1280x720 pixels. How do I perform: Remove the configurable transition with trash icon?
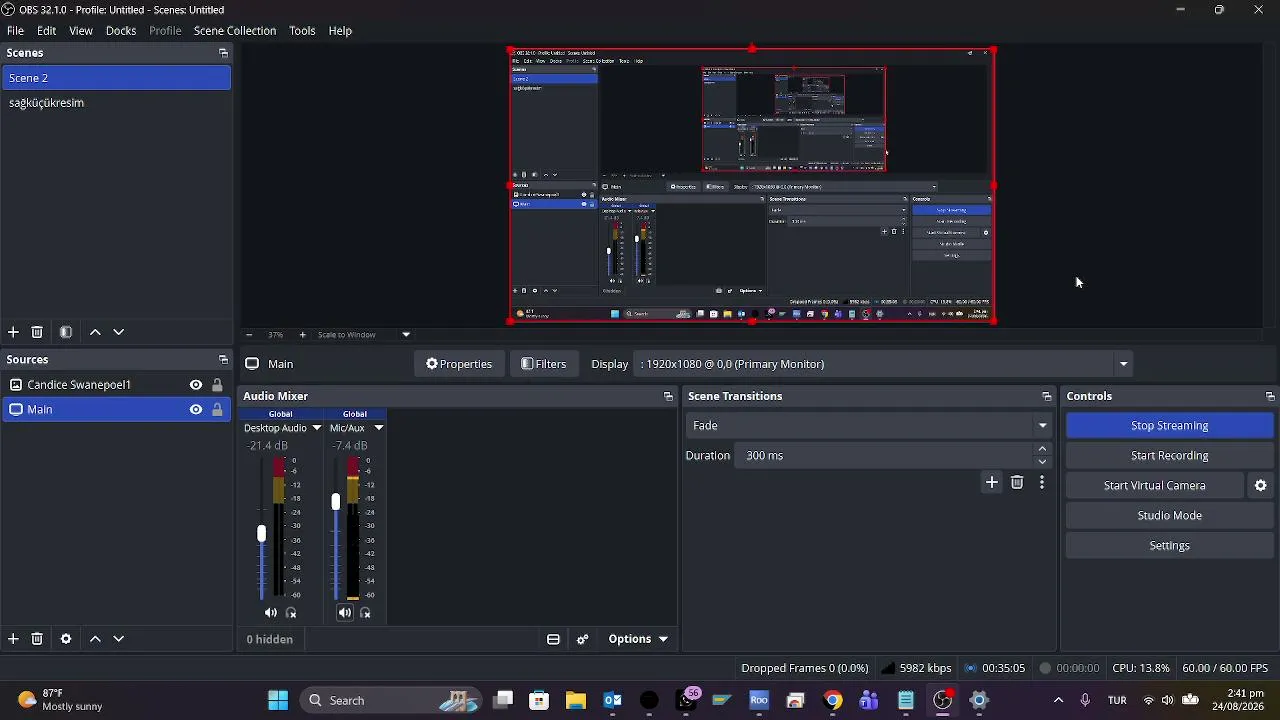(x=1017, y=483)
